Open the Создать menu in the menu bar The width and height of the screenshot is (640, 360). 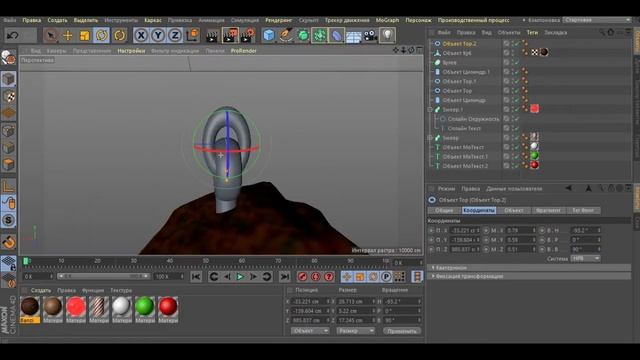(57, 20)
